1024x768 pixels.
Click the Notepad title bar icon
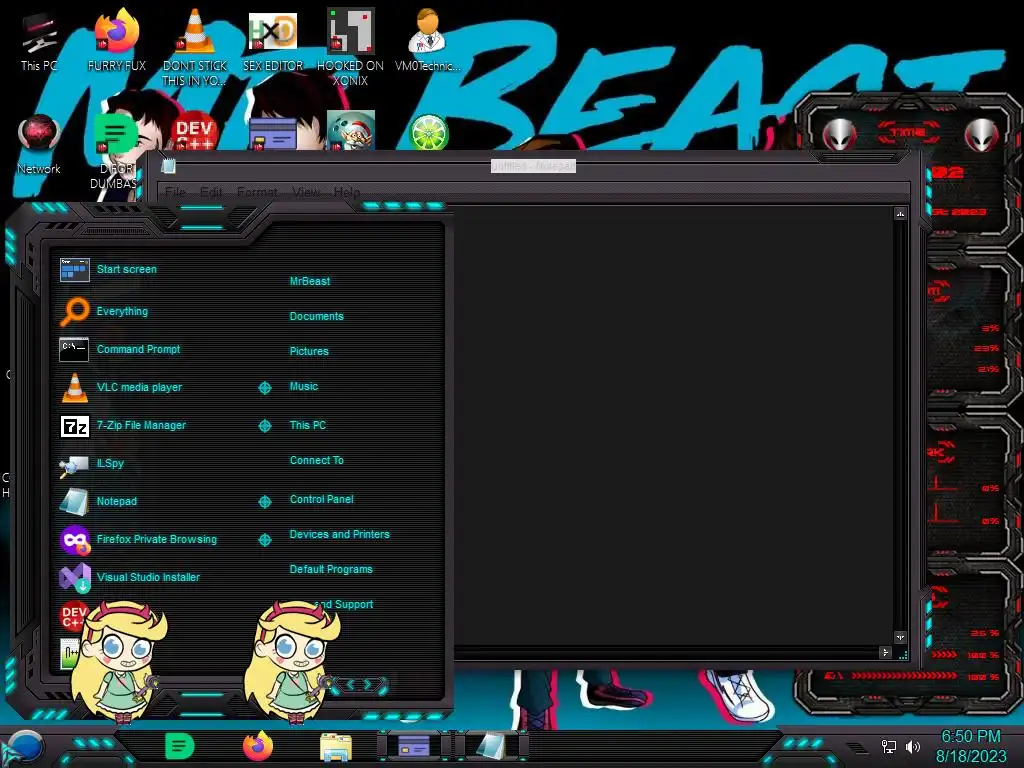[168, 166]
